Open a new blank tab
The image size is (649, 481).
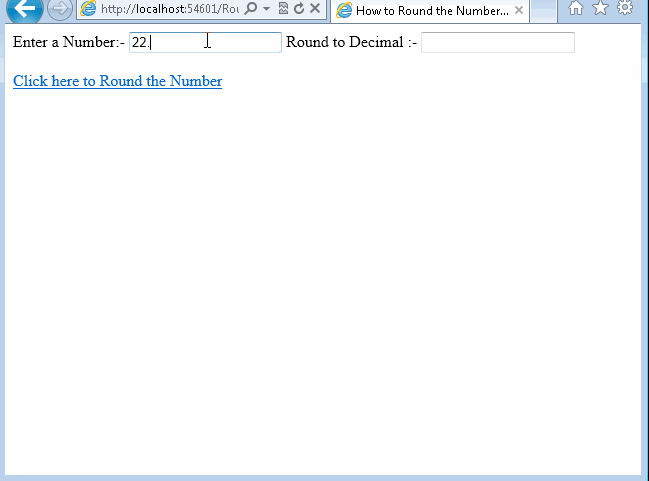543,10
